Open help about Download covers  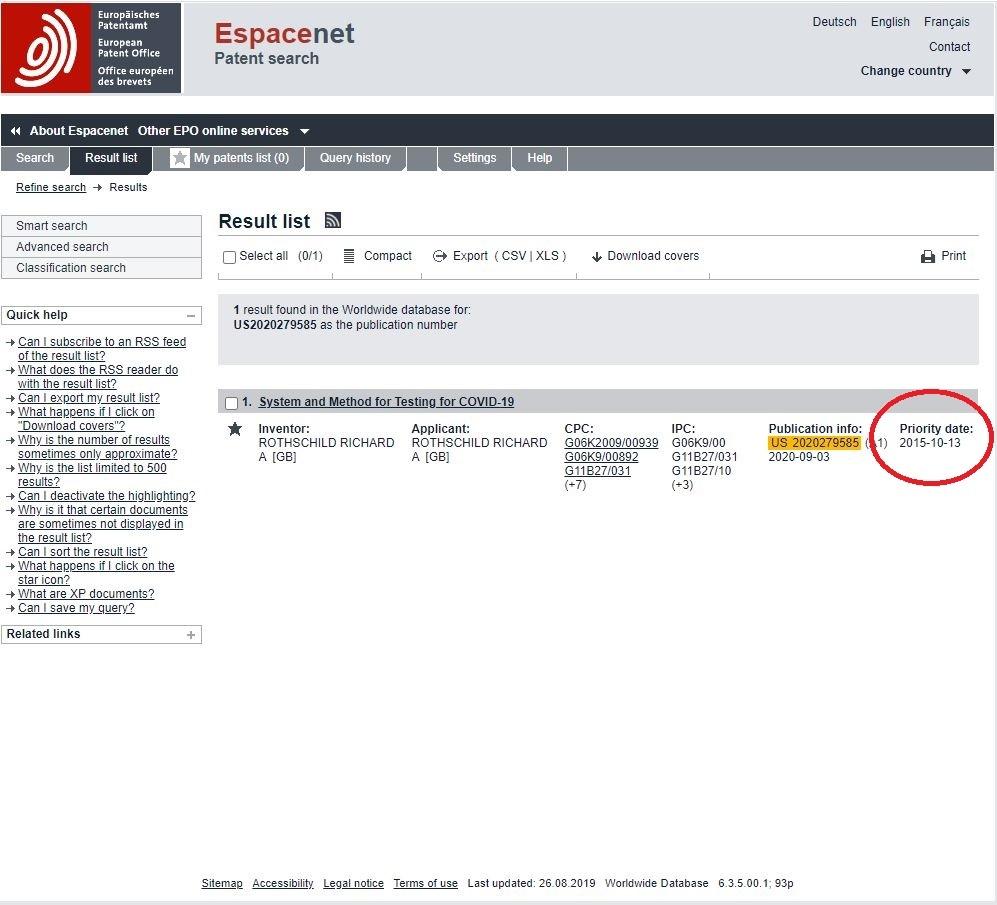click(86, 418)
